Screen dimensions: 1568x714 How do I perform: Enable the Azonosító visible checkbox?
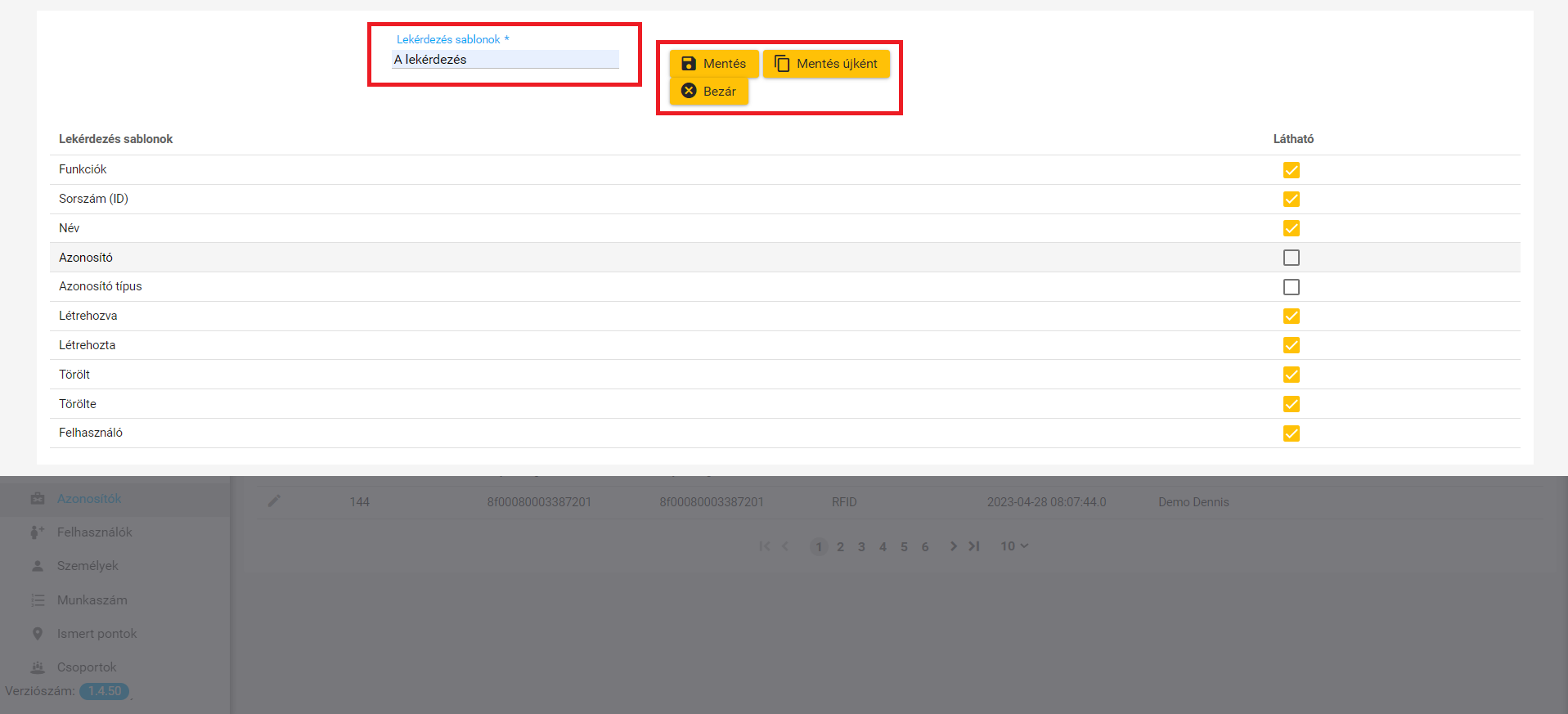(1291, 258)
